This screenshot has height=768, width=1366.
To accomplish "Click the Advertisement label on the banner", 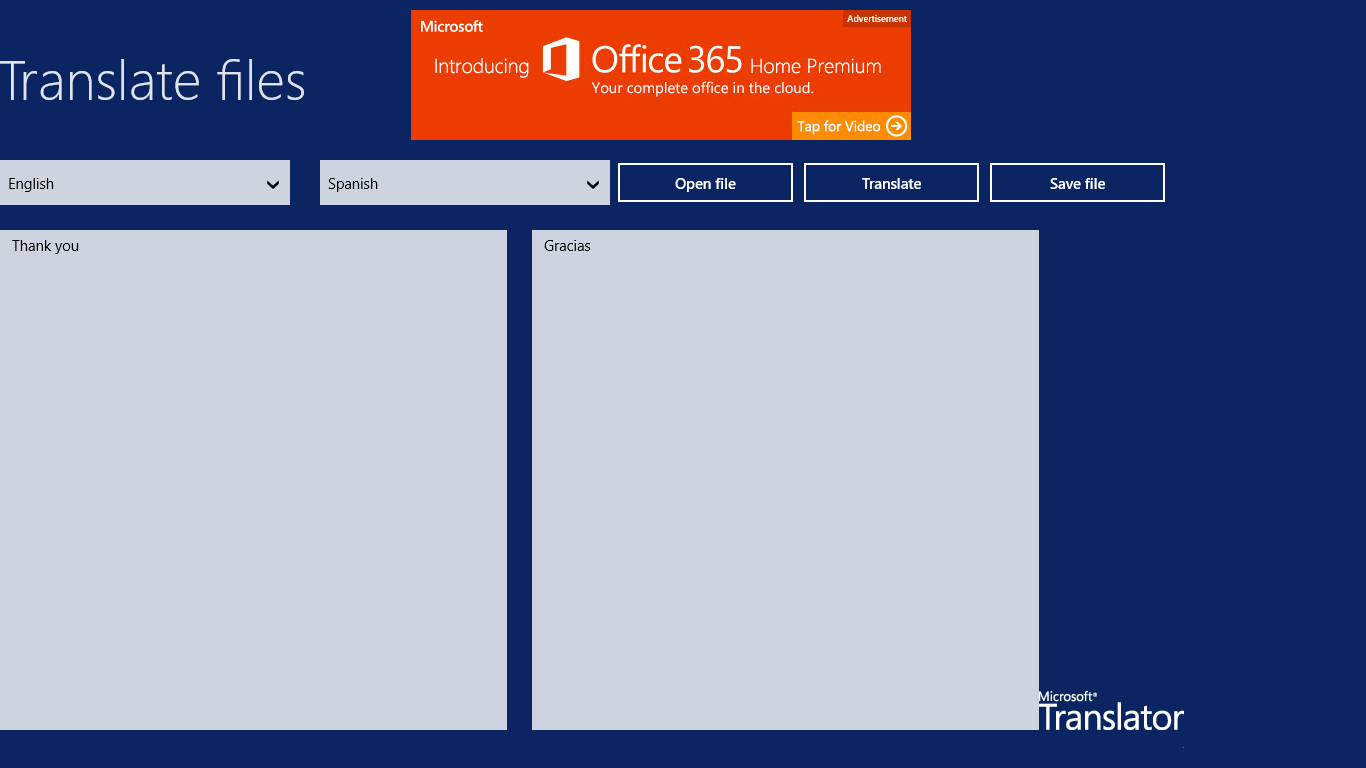I will 877,19.
